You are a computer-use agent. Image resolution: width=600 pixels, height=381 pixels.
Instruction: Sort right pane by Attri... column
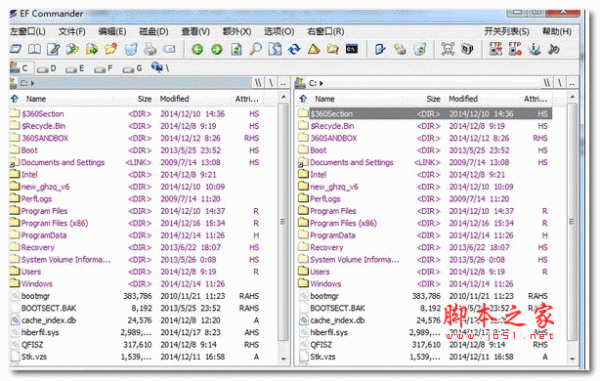click(536, 99)
